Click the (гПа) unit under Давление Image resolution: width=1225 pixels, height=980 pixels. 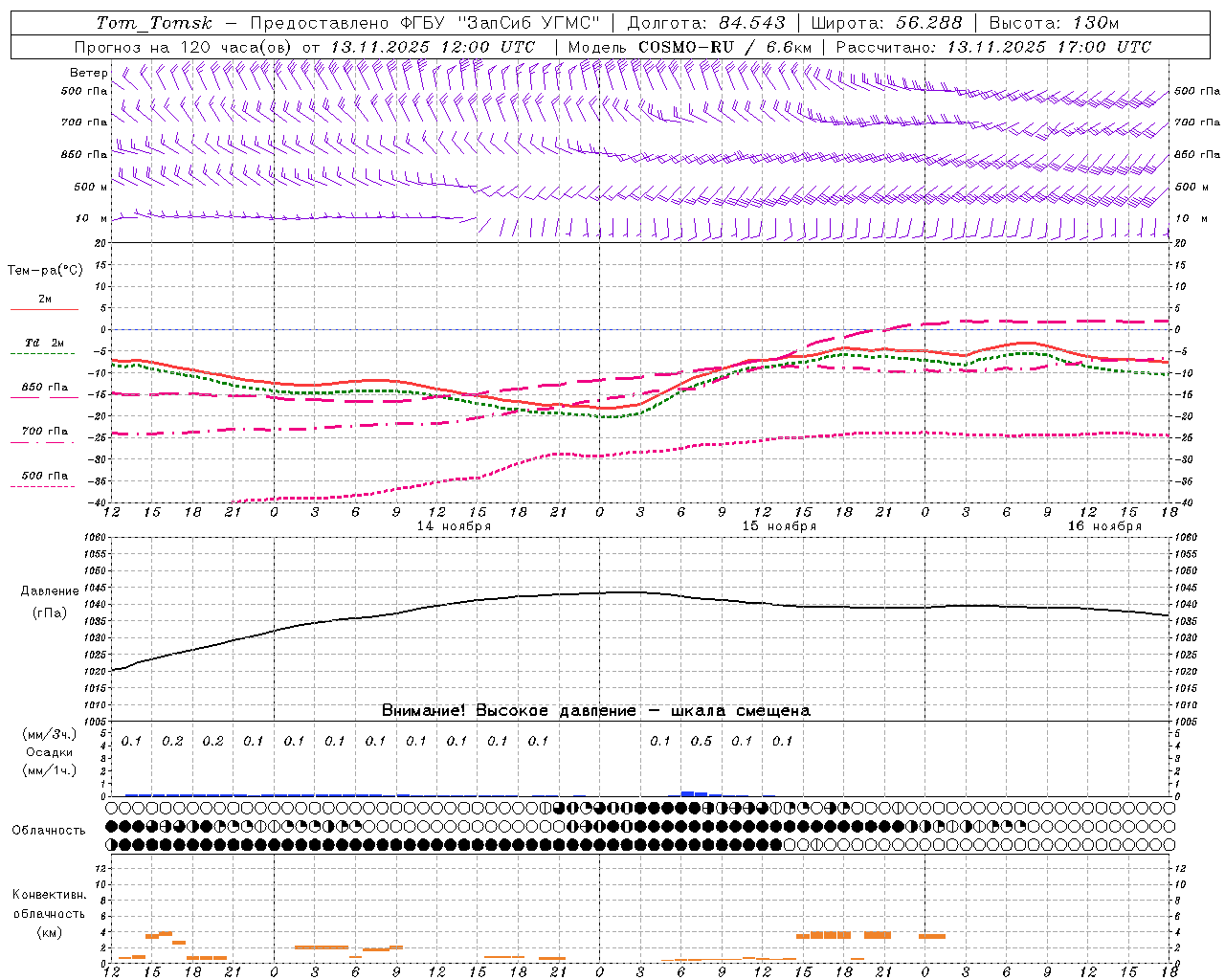coord(50,613)
